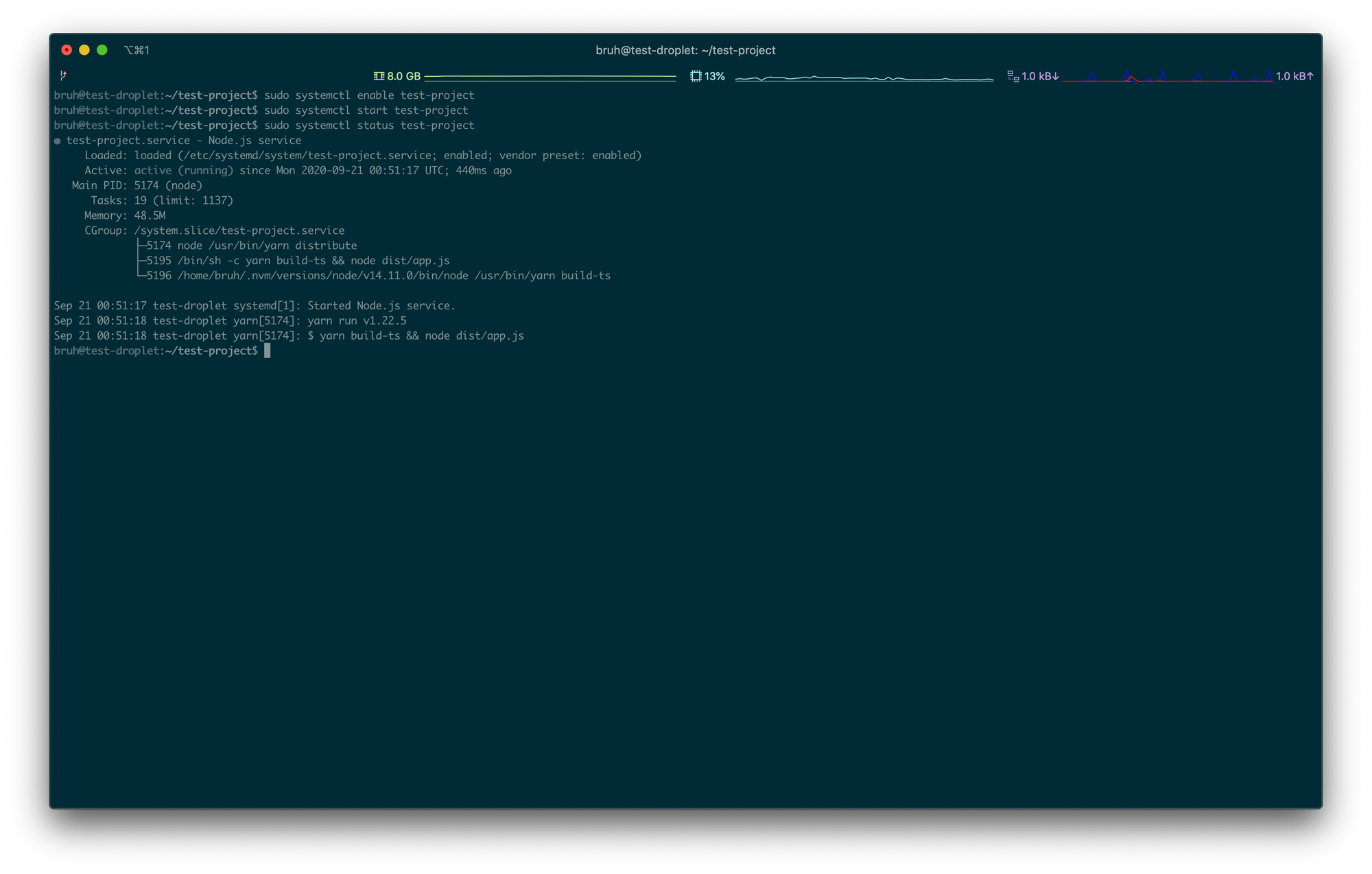Click the Memory: 48.5M line
This screenshot has width=1372, height=874.
pos(125,216)
